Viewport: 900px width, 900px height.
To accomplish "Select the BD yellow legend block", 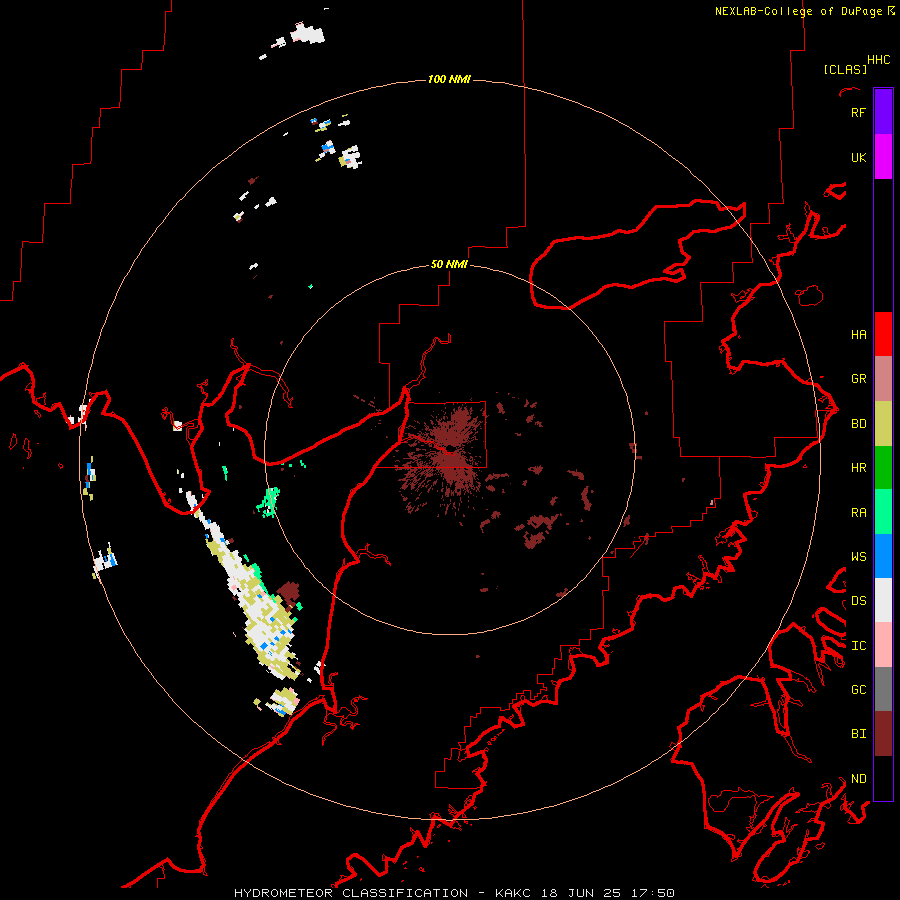I will (x=883, y=424).
